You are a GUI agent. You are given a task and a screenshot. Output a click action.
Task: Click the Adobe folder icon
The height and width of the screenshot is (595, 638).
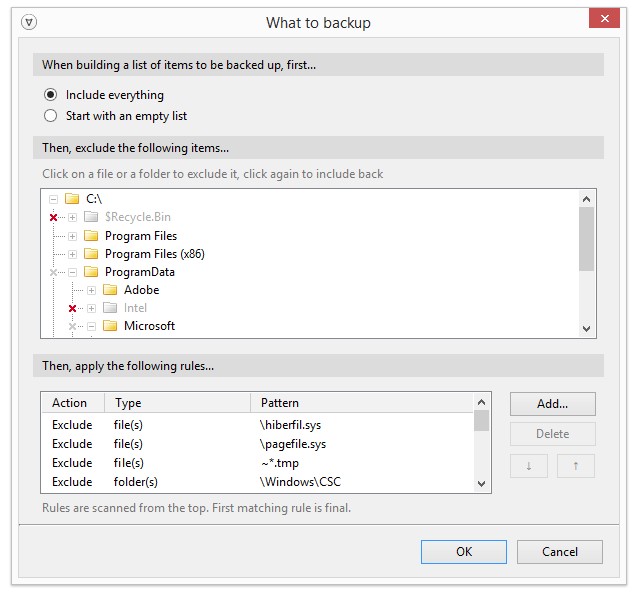click(x=110, y=290)
